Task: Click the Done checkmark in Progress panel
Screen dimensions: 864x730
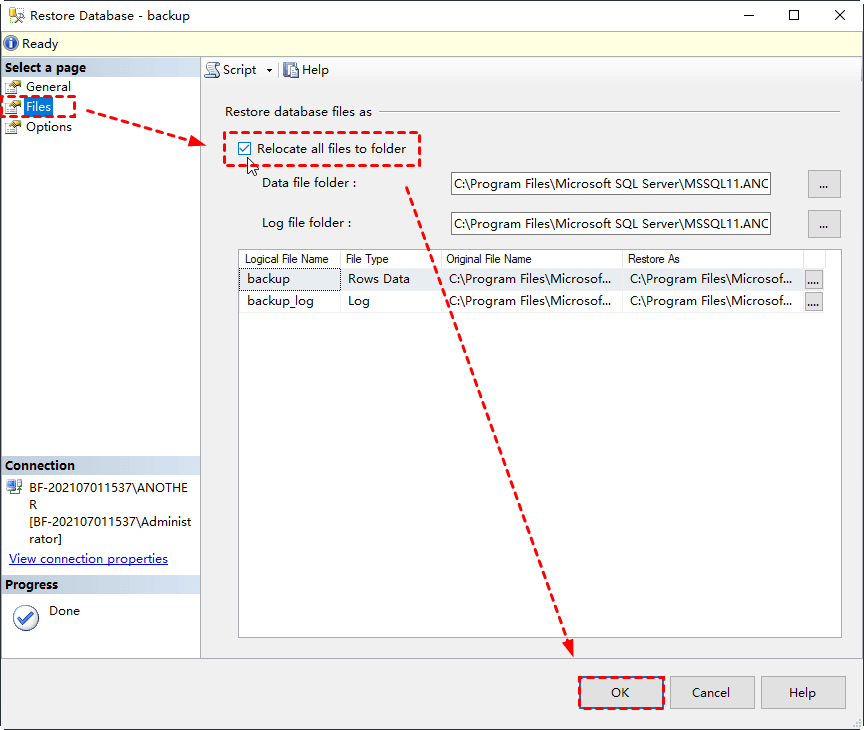Action: tap(25, 617)
